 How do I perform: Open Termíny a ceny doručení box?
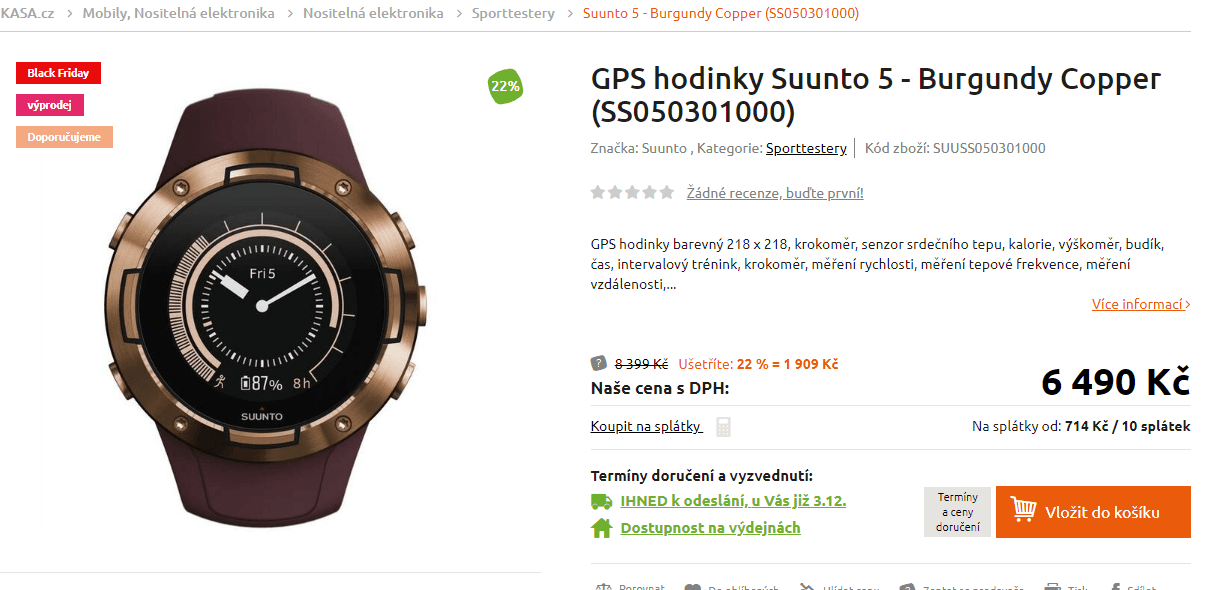tap(957, 512)
